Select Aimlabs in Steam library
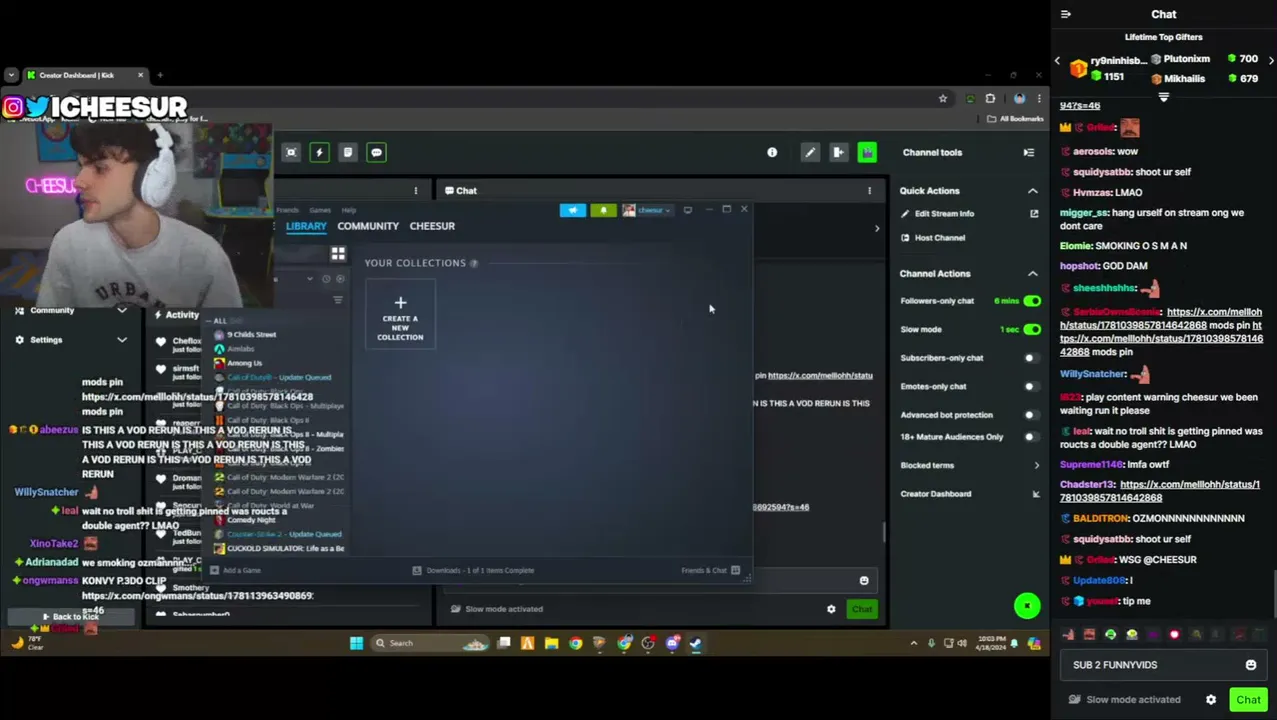 click(x=240, y=349)
